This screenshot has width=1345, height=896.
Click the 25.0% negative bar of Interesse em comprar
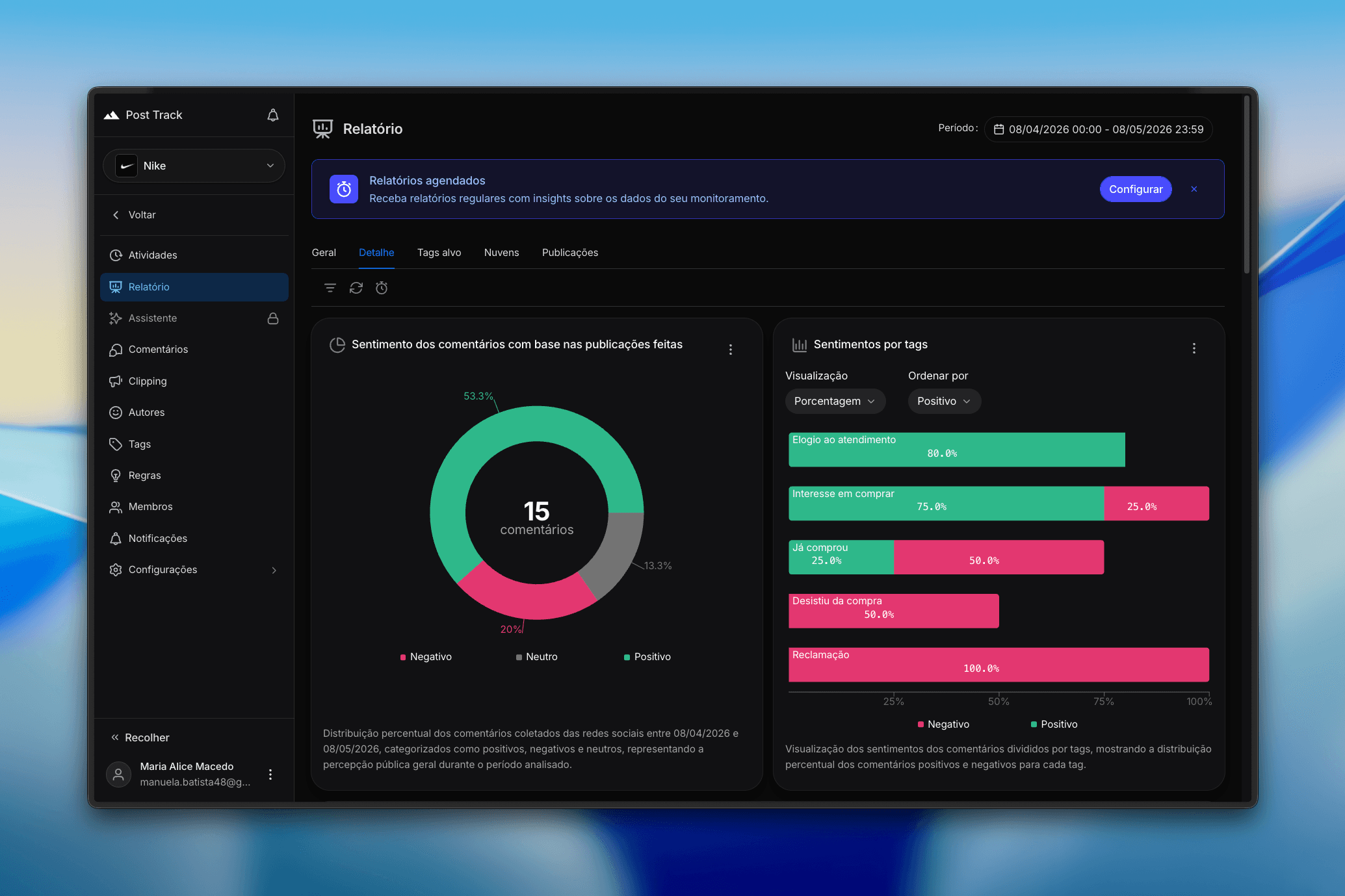coord(1156,504)
